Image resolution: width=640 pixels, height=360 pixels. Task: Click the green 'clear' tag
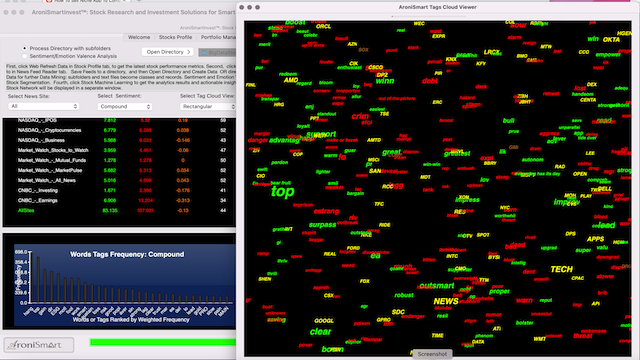click(x=320, y=332)
